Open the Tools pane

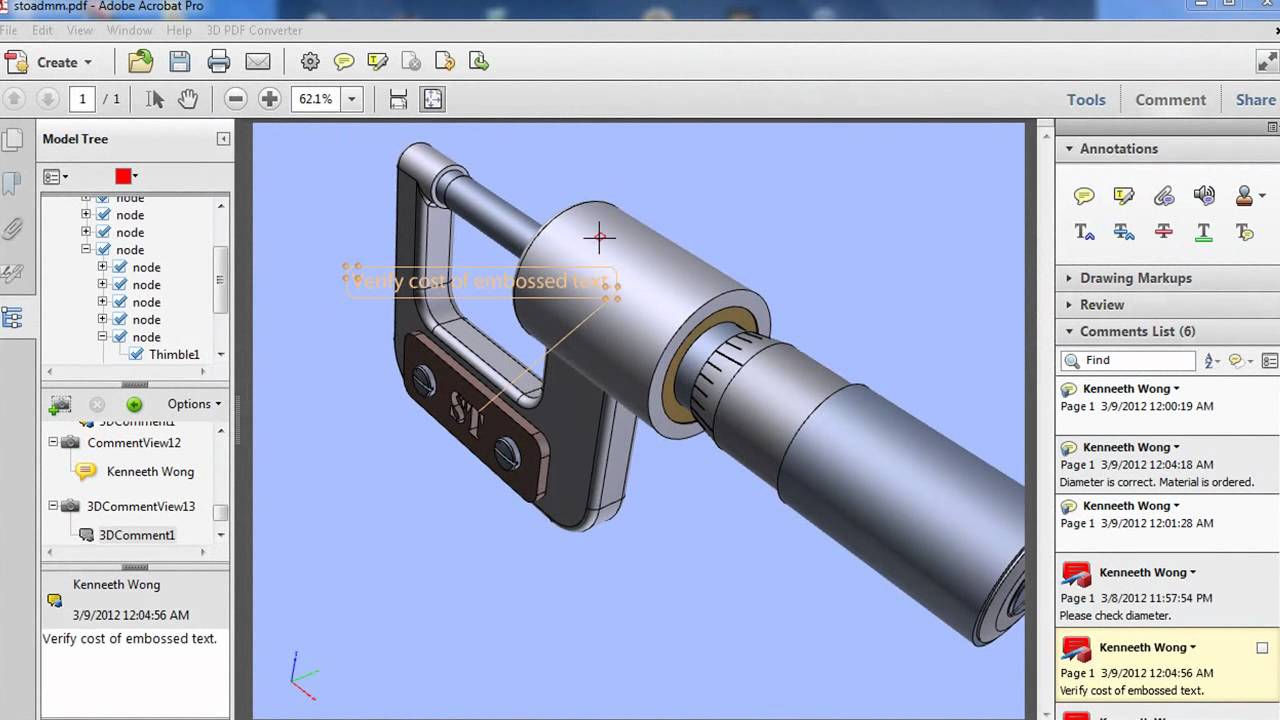coord(1086,100)
